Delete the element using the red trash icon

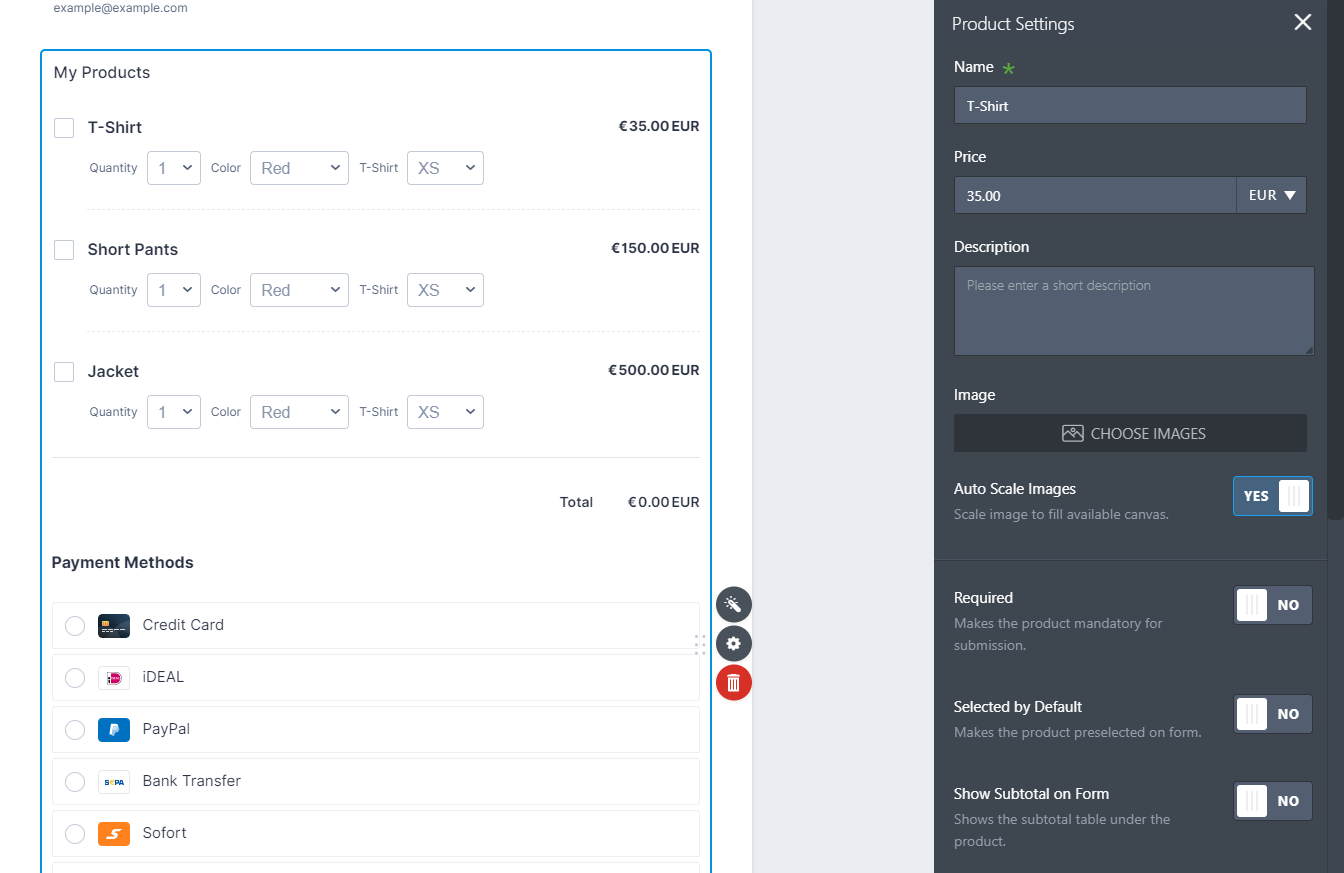tap(733, 683)
